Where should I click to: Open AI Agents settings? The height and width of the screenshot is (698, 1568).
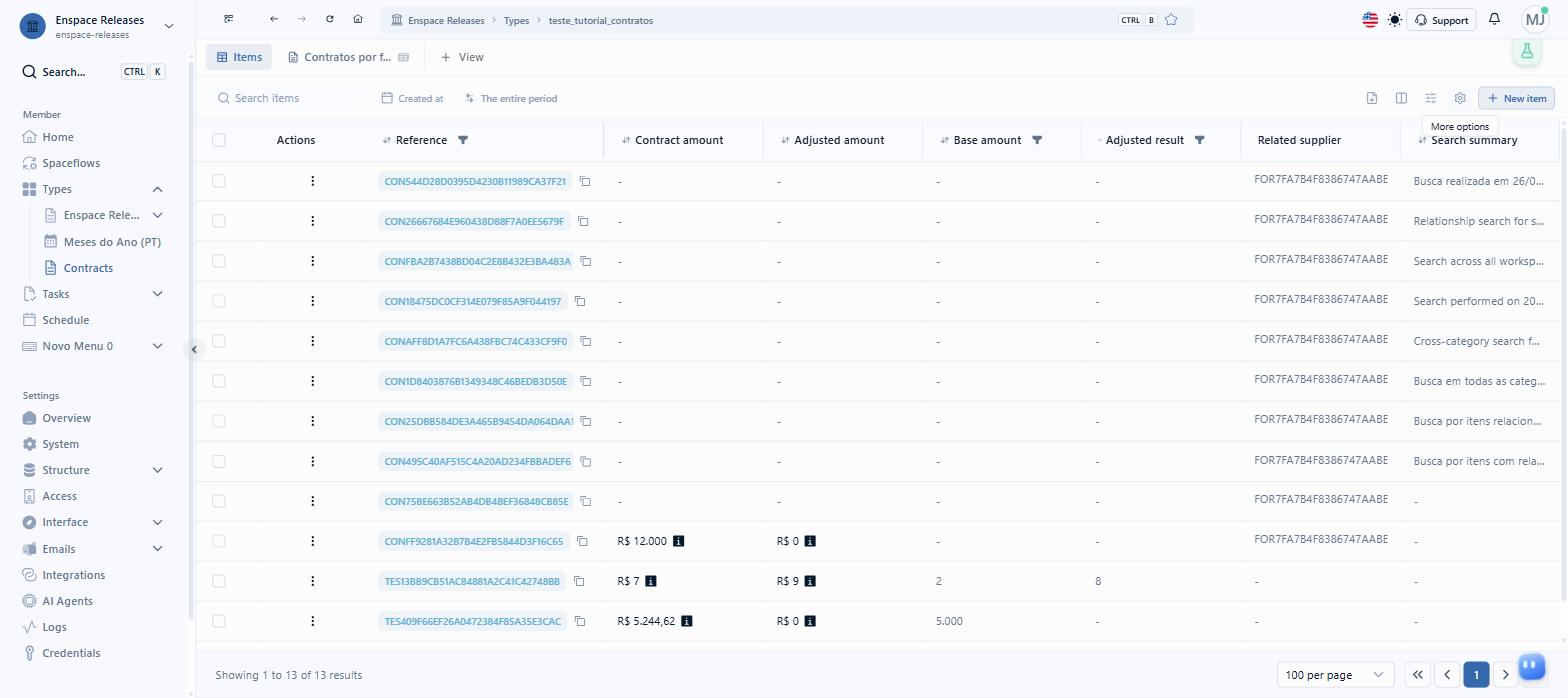pos(67,601)
